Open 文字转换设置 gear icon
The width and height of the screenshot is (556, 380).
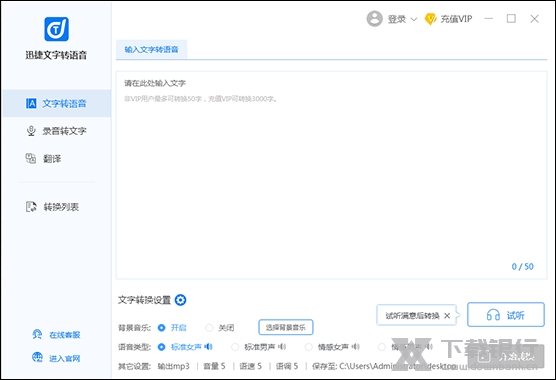[x=180, y=300]
